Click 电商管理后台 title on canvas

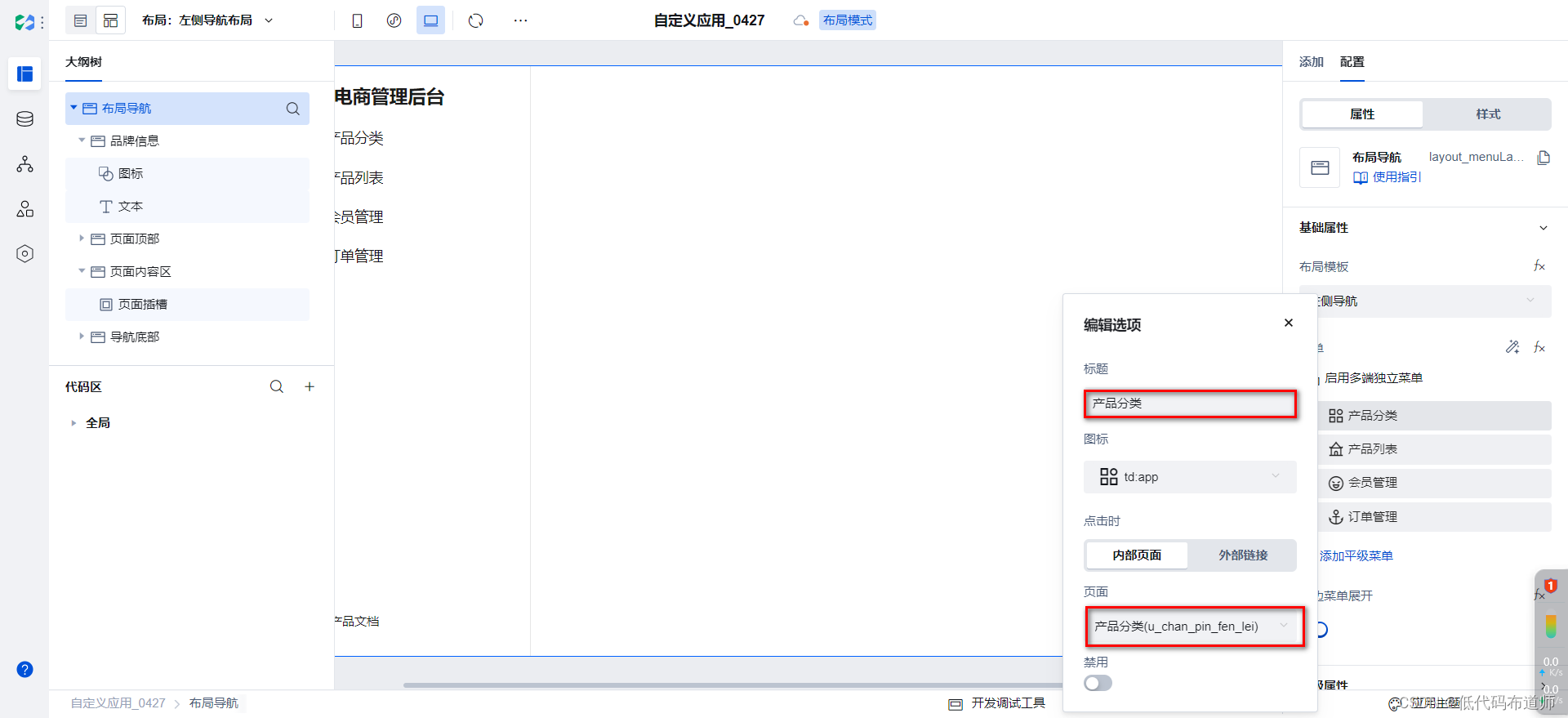[x=390, y=97]
